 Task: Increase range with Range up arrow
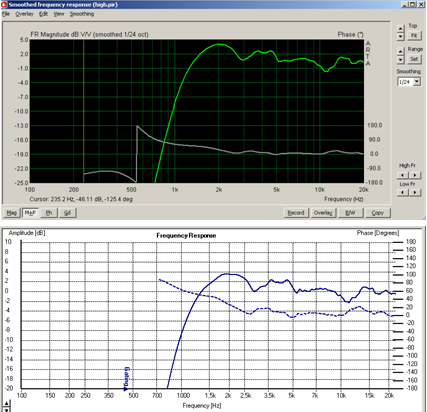(x=401, y=51)
